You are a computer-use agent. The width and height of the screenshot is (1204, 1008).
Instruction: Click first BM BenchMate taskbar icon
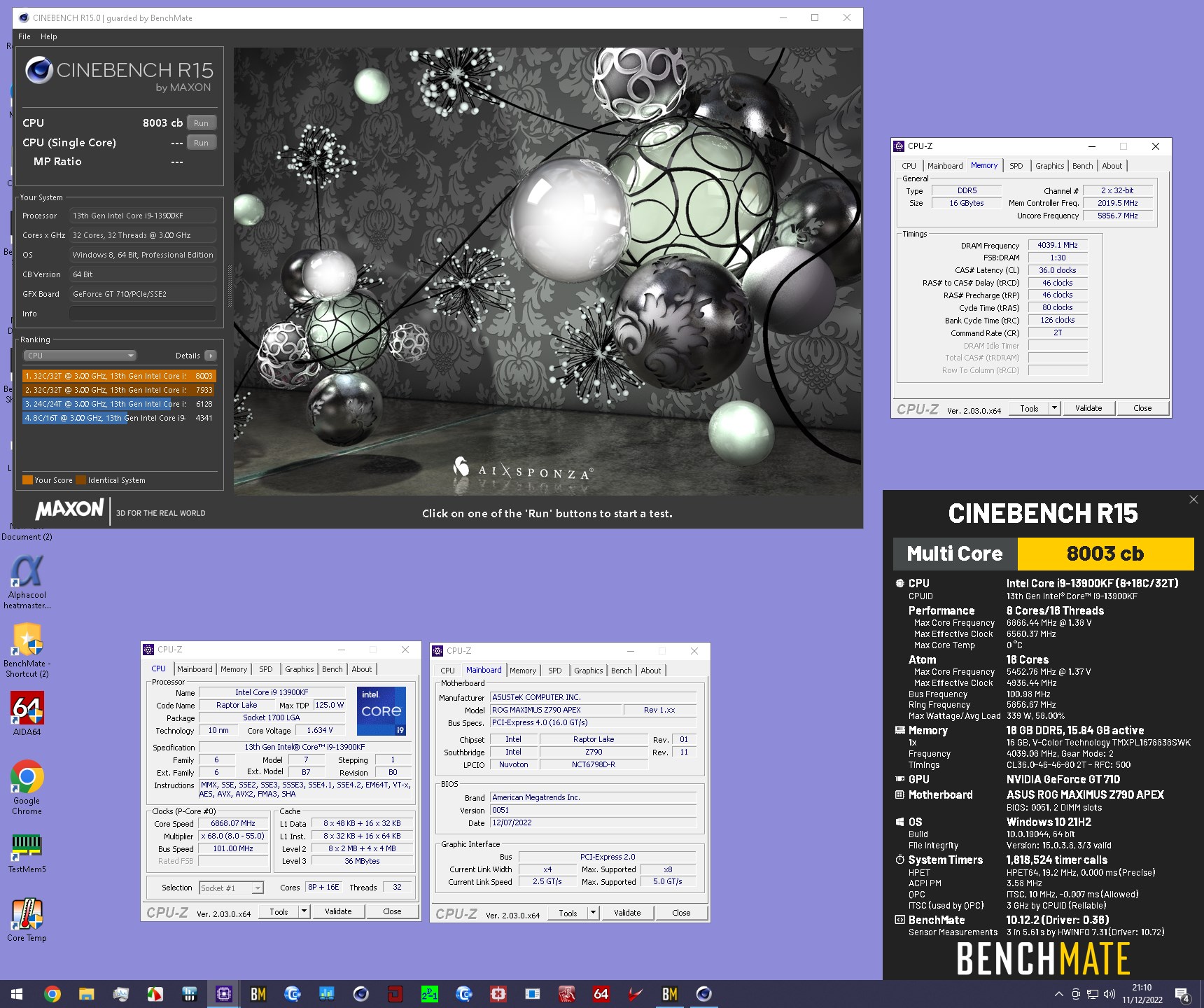click(258, 994)
